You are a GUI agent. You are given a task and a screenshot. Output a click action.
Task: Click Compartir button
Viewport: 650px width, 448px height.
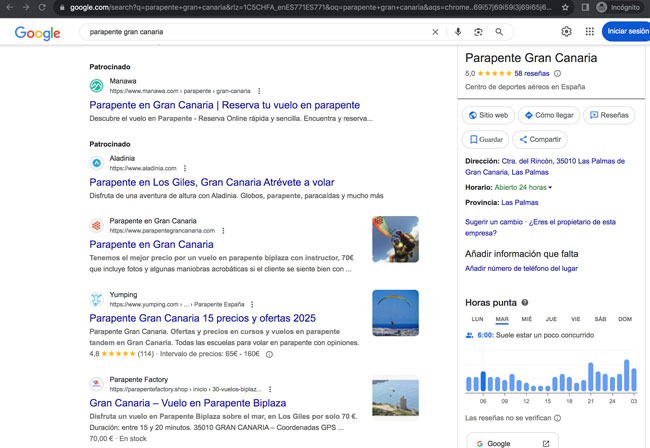click(540, 139)
